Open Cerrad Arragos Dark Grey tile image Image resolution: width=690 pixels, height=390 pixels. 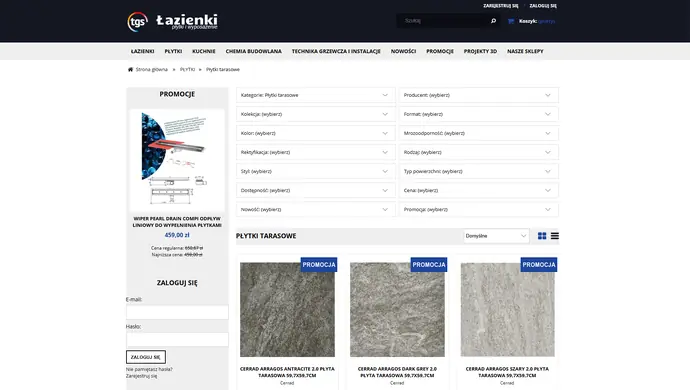click(x=397, y=309)
